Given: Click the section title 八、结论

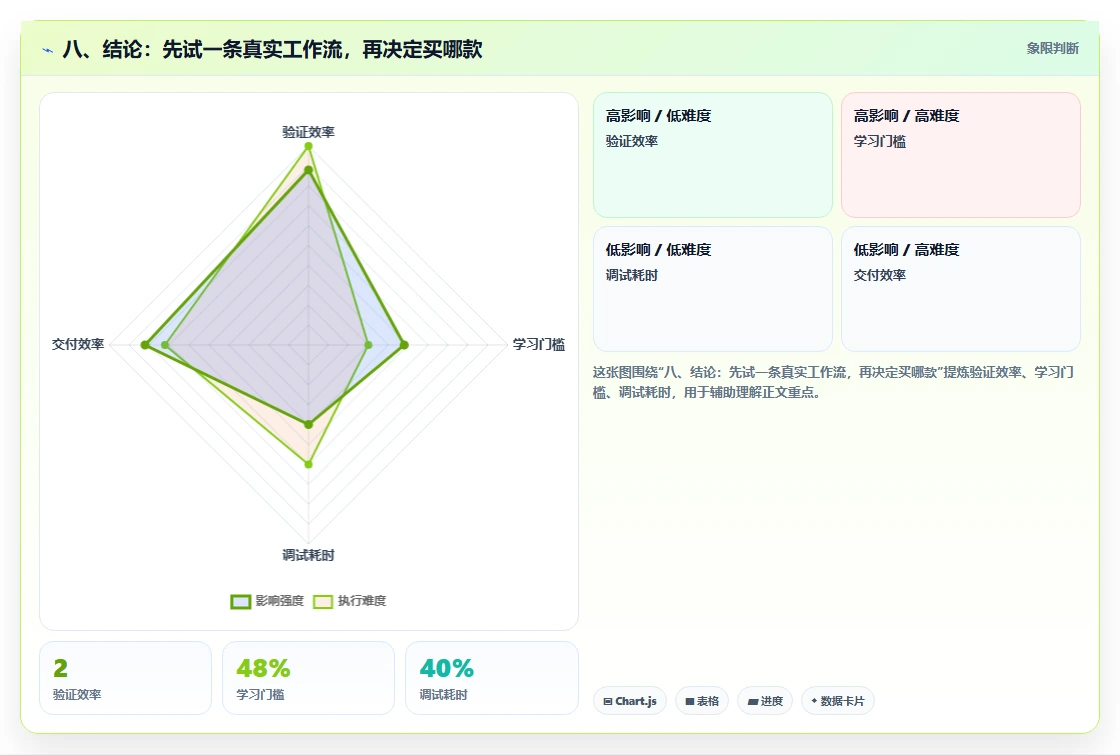Looking at the screenshot, I should point(272,49).
